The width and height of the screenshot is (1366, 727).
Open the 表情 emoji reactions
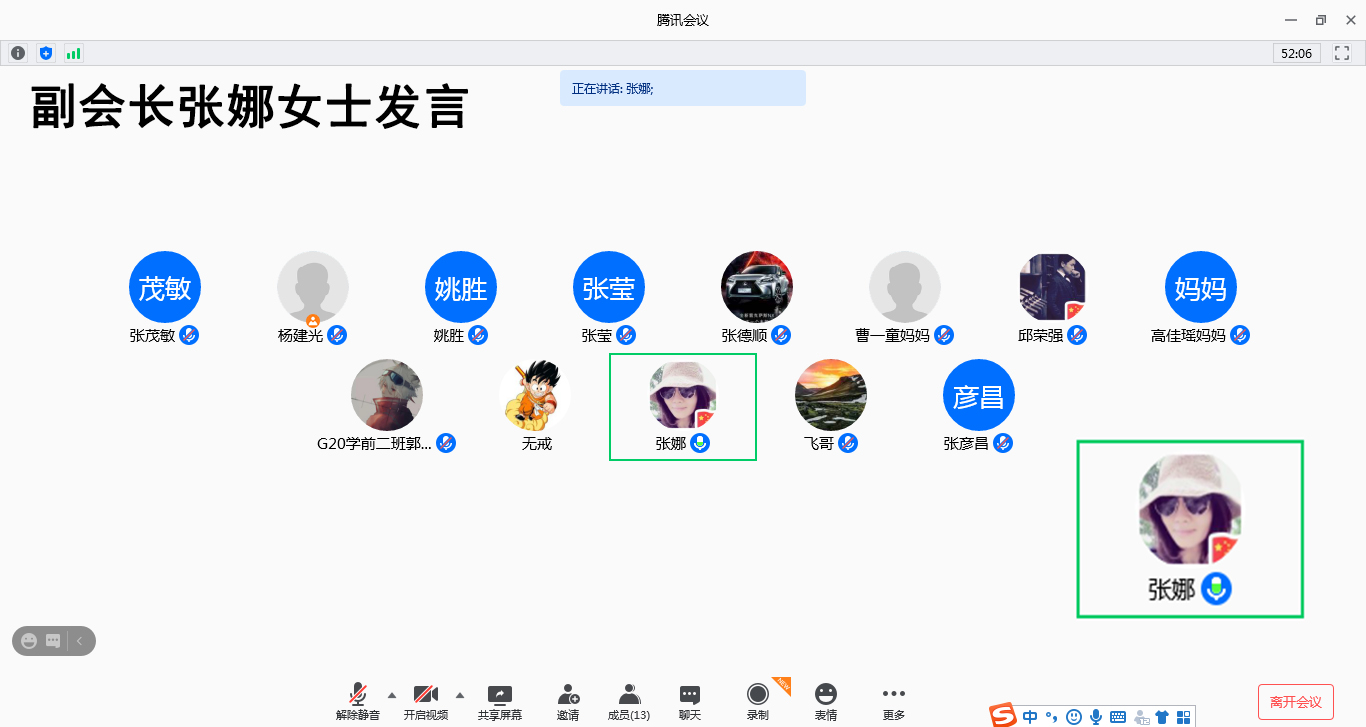point(826,702)
